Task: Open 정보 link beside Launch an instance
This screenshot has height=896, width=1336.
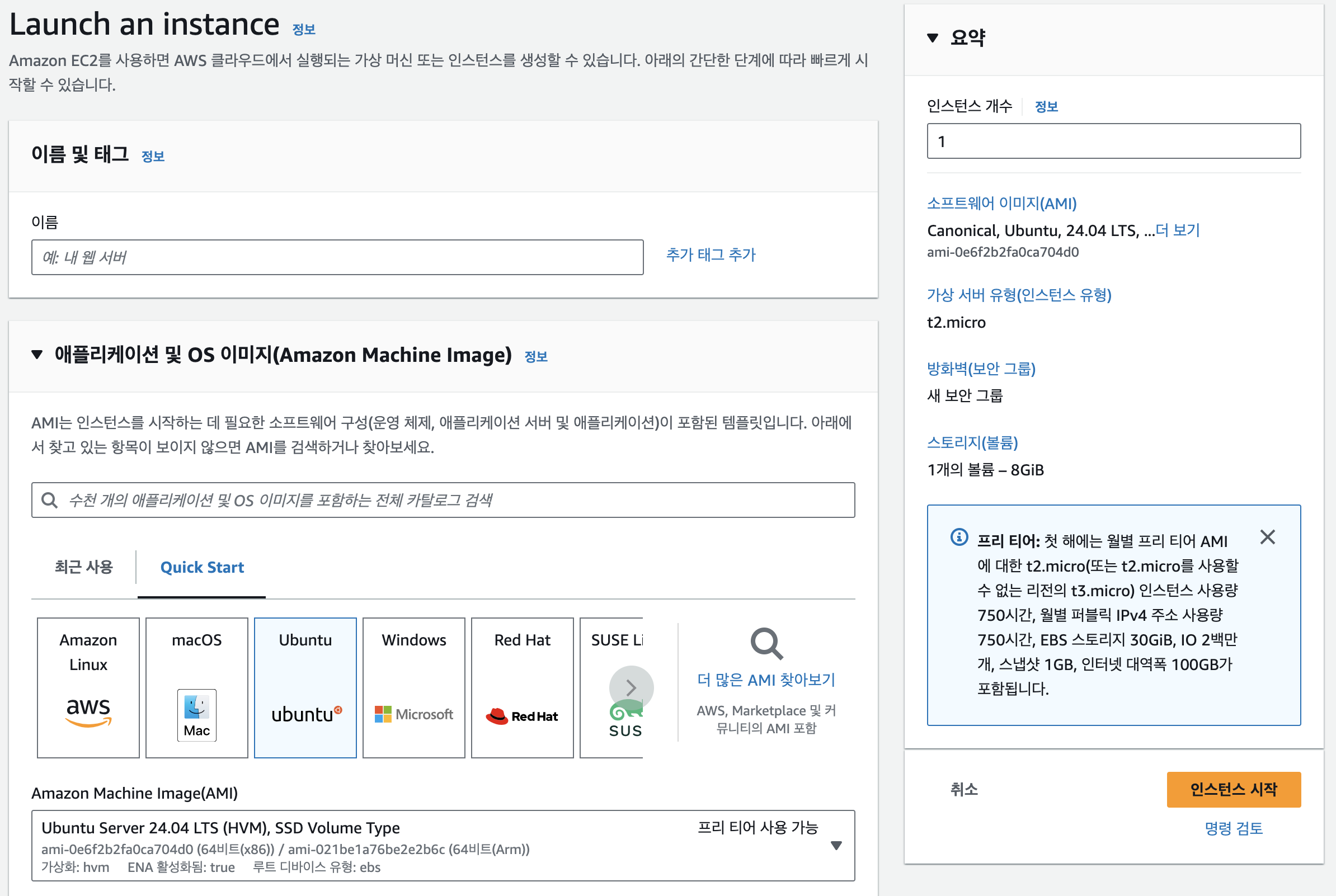Action: tap(304, 30)
